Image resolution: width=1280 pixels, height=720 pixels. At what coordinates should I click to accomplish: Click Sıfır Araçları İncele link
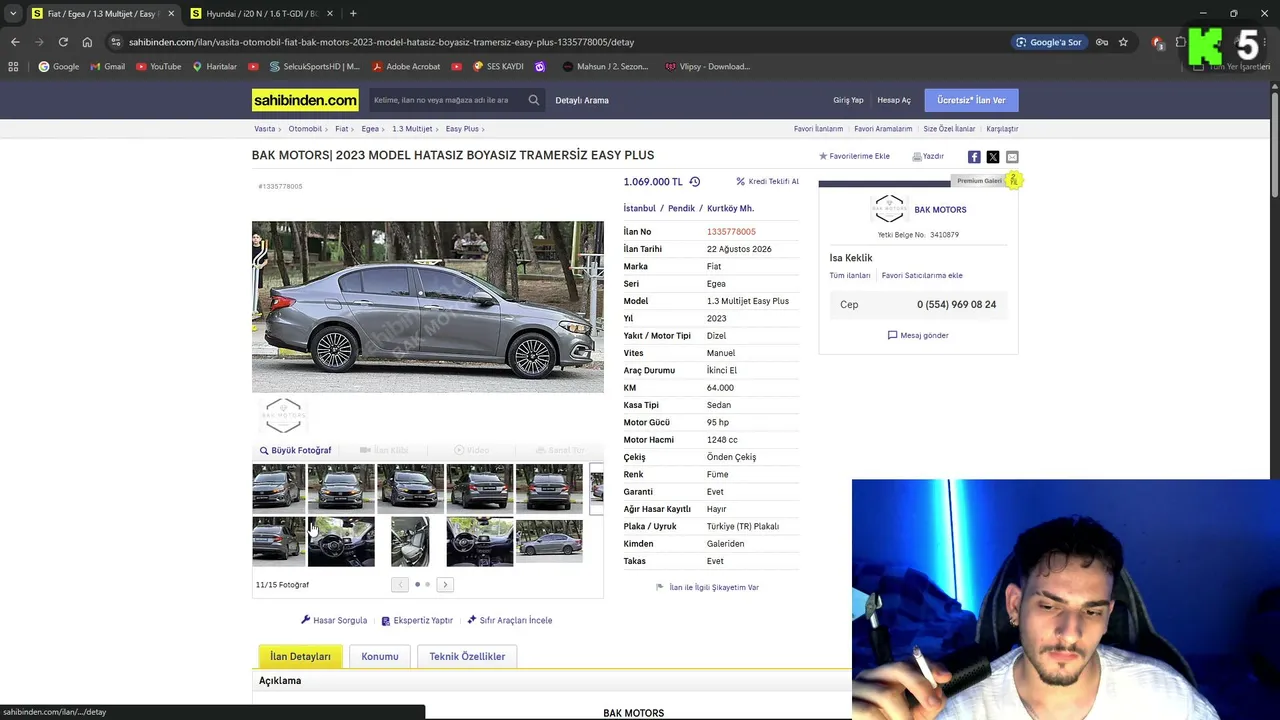tap(510, 621)
